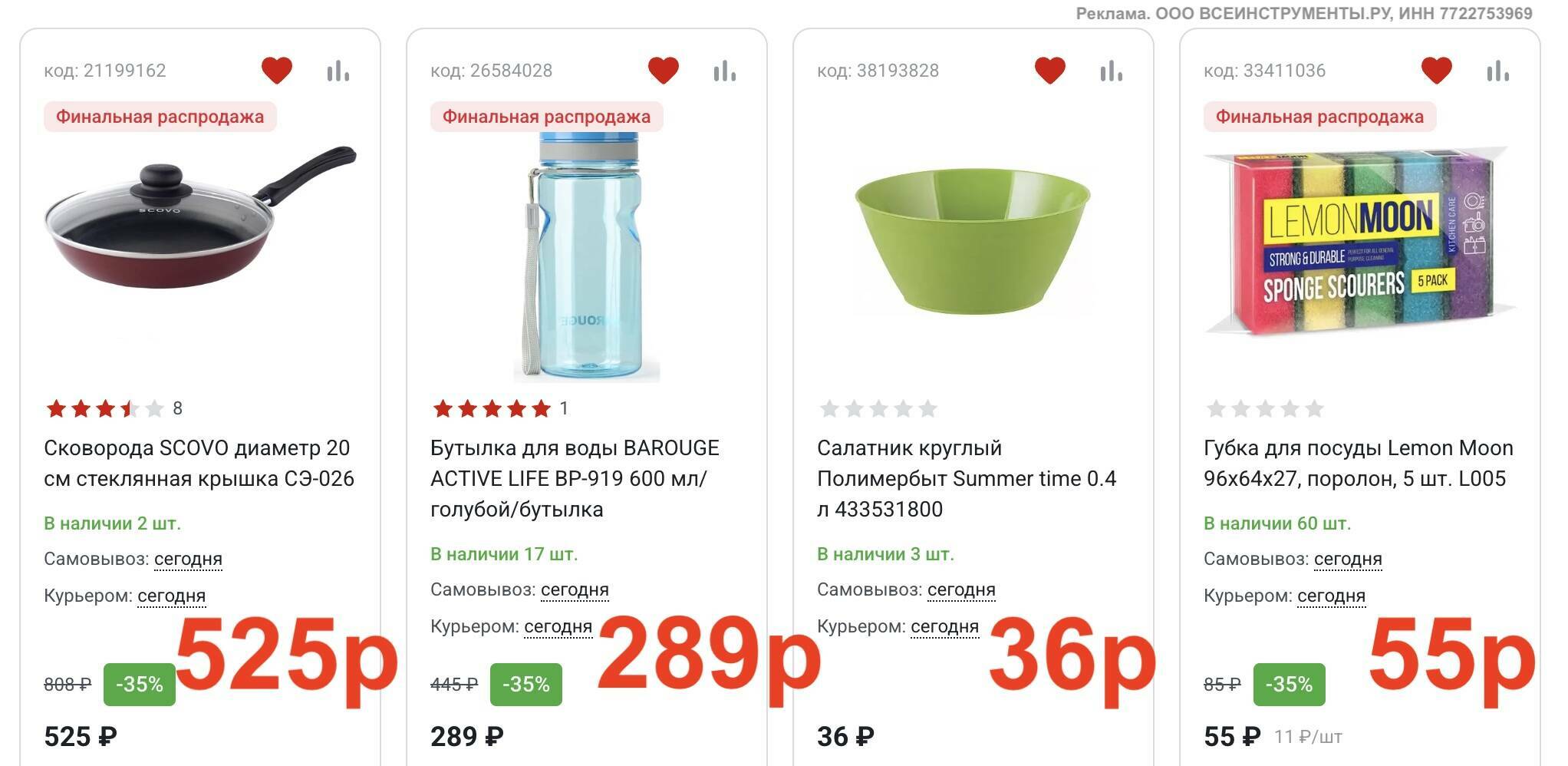This screenshot has height=766, width=1568.
Task: Open the Бутылка для воды BAROUGE title link
Action: pyautogui.click(x=575, y=478)
